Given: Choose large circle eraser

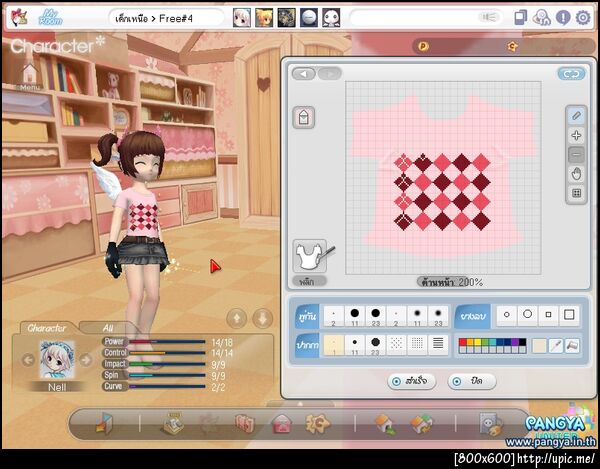Looking at the screenshot, I should [x=528, y=315].
